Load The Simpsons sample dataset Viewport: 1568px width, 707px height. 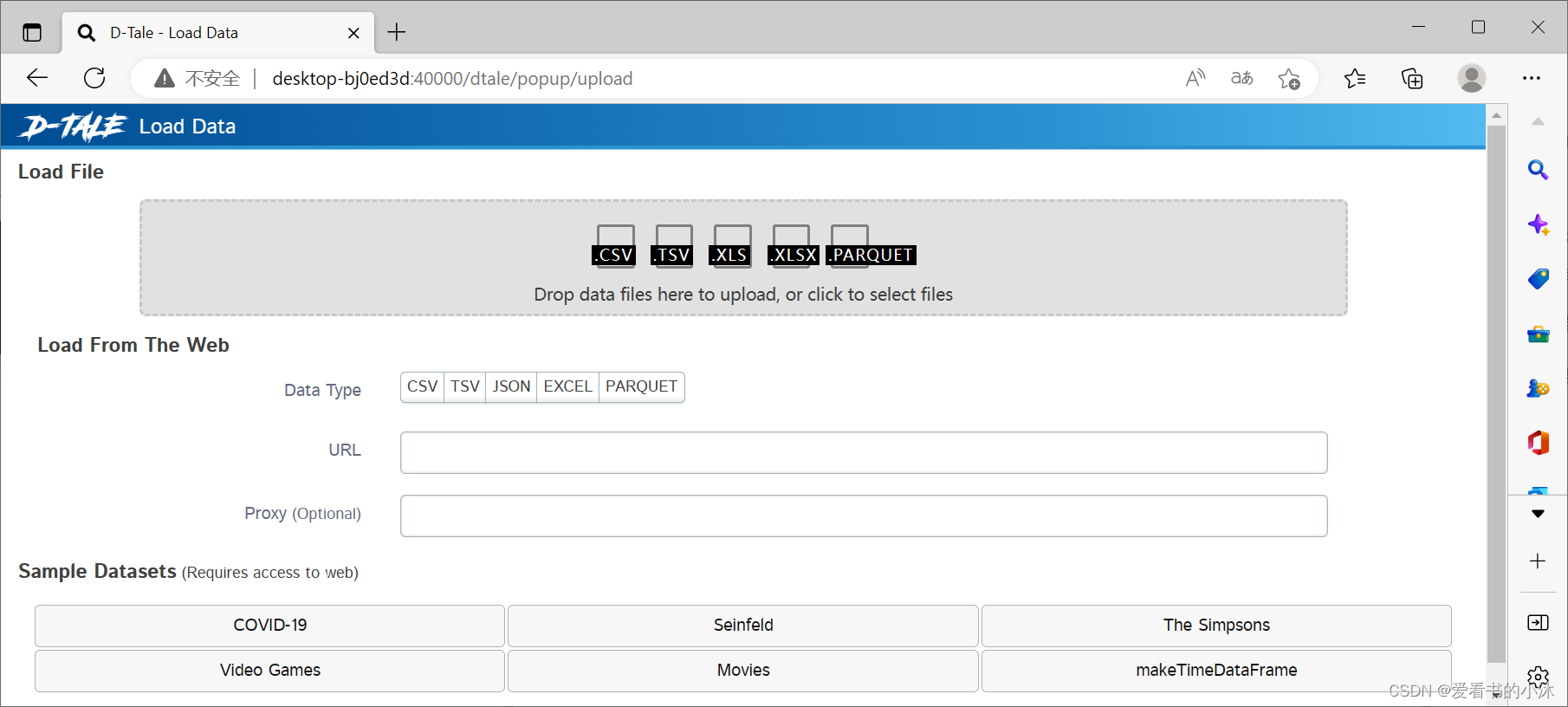[x=1216, y=626]
